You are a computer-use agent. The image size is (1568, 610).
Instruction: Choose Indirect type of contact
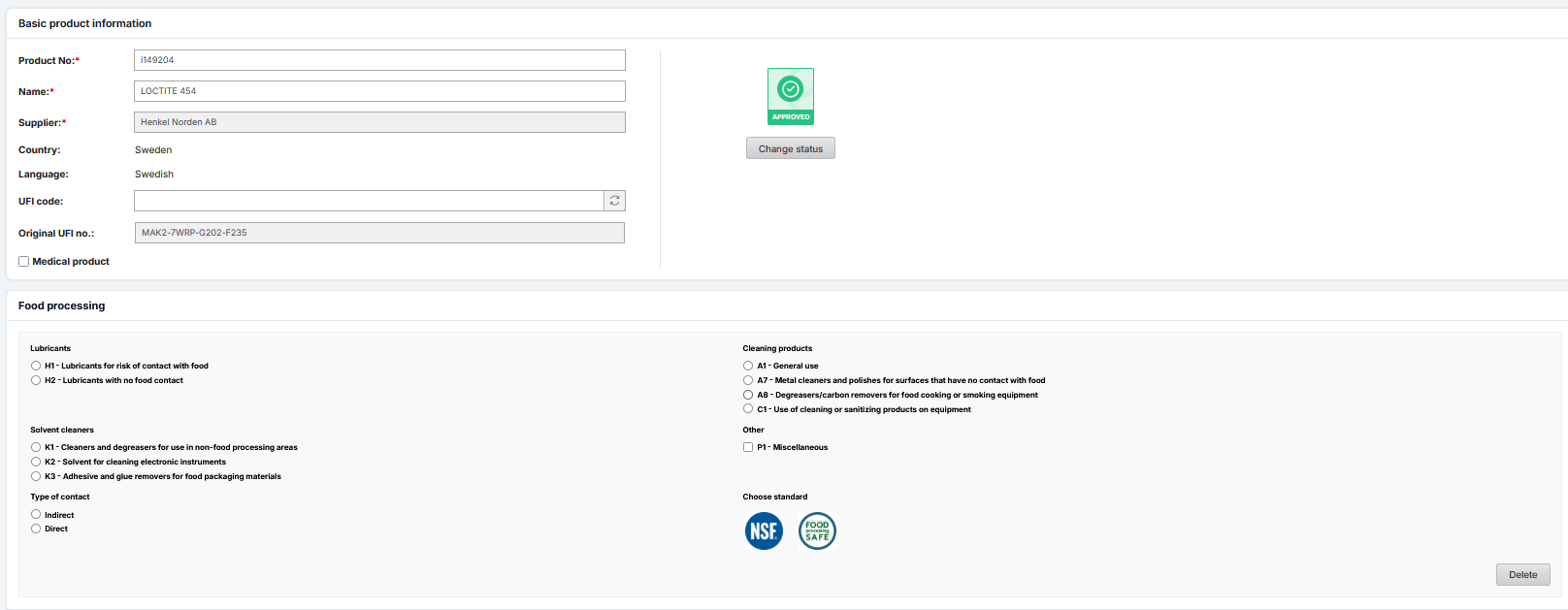click(x=36, y=515)
